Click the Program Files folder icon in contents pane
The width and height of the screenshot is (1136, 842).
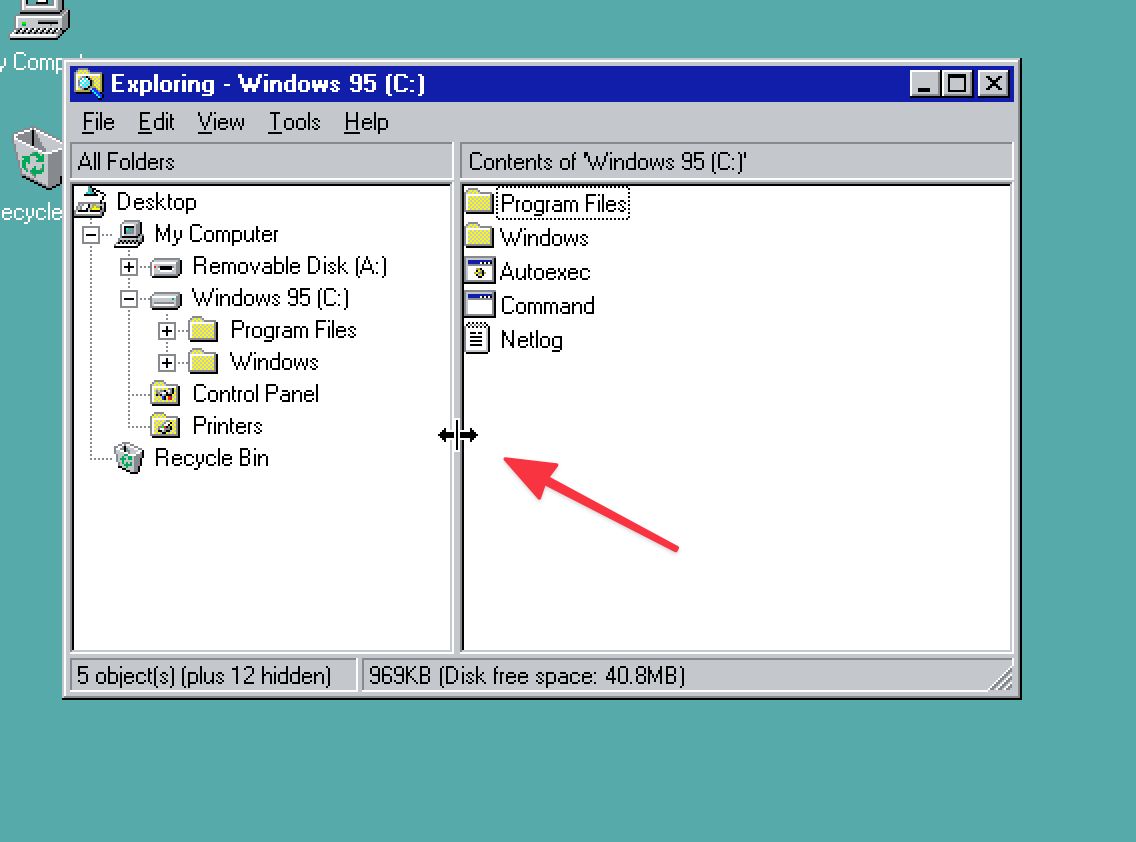click(x=480, y=204)
